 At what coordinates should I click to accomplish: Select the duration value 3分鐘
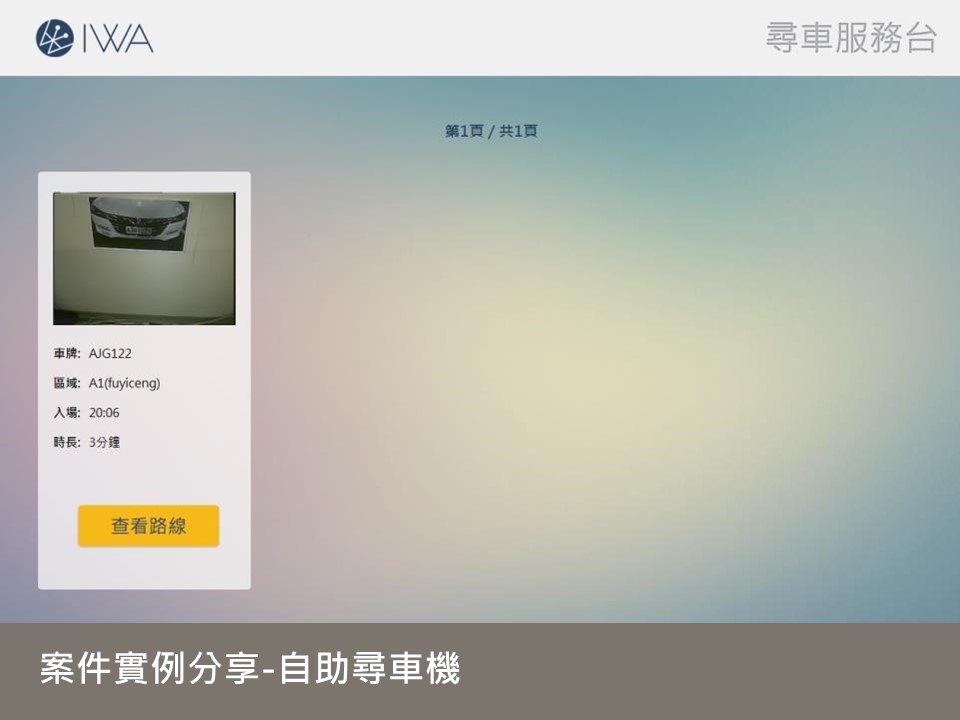[105, 442]
